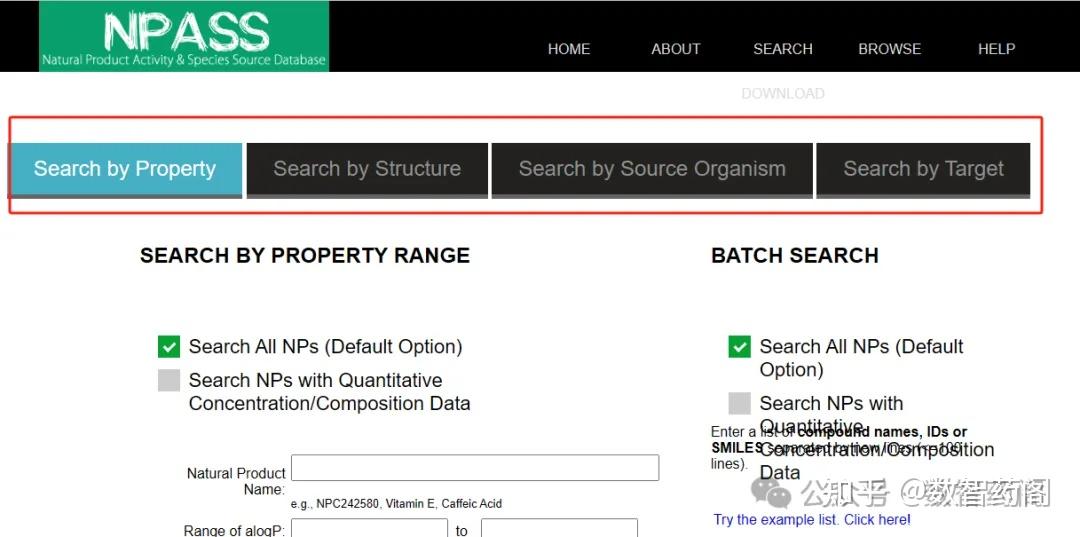Toggle Search All NPs checkbox under property range
The height and width of the screenshot is (537, 1080).
[169, 347]
